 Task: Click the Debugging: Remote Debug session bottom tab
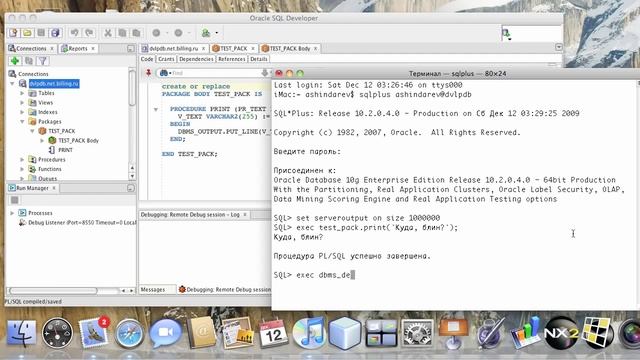click(224, 290)
